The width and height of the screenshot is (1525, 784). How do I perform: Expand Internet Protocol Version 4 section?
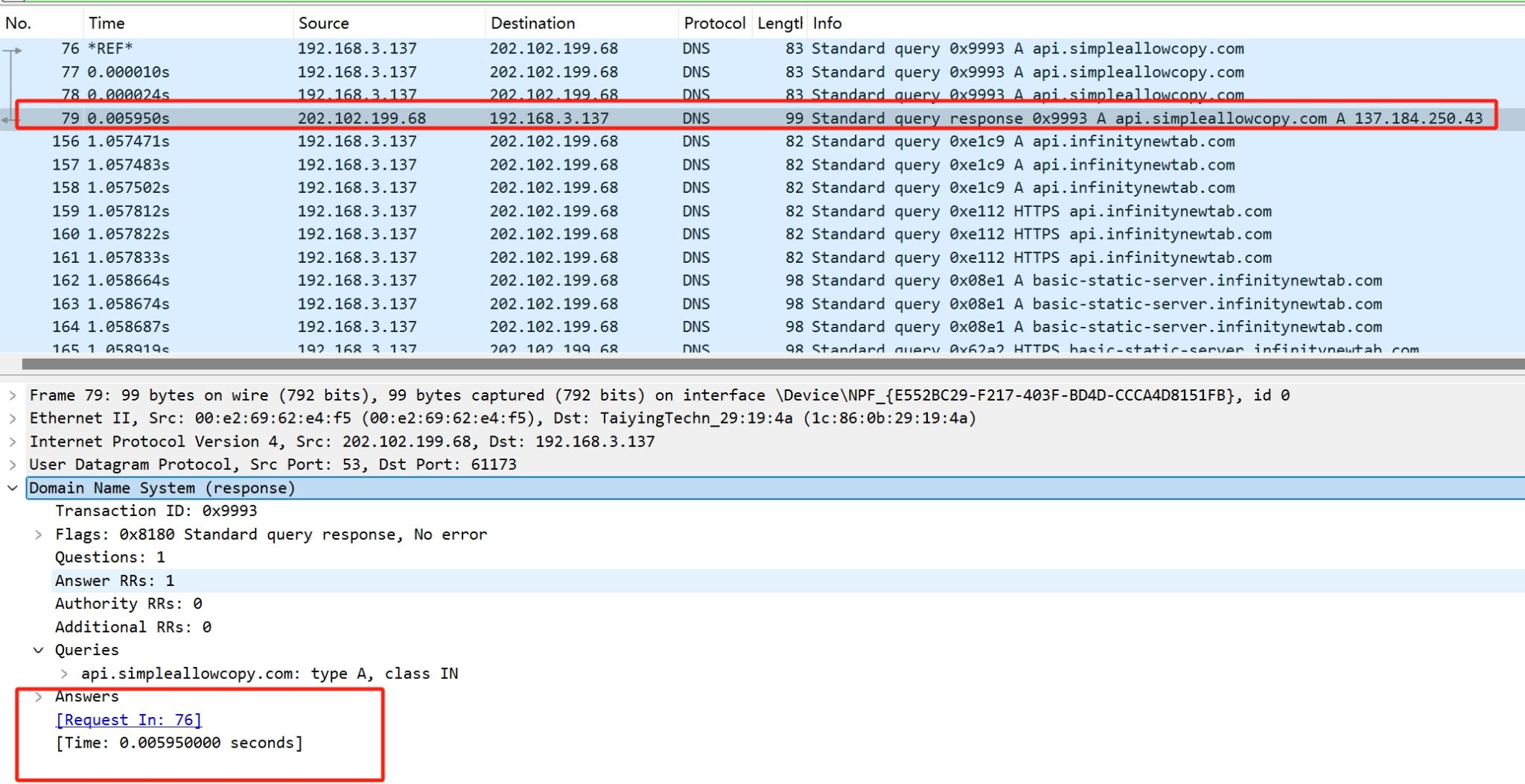point(13,442)
